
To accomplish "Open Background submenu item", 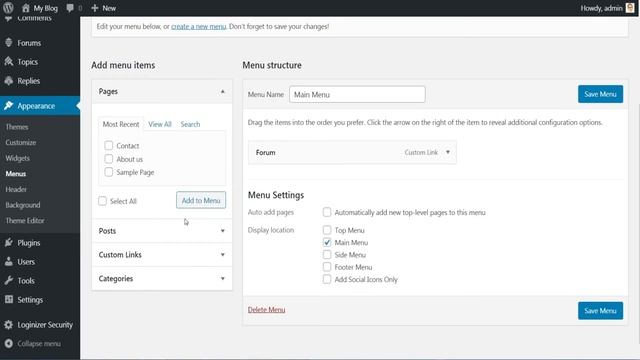I will pyautogui.click(x=23, y=205).
